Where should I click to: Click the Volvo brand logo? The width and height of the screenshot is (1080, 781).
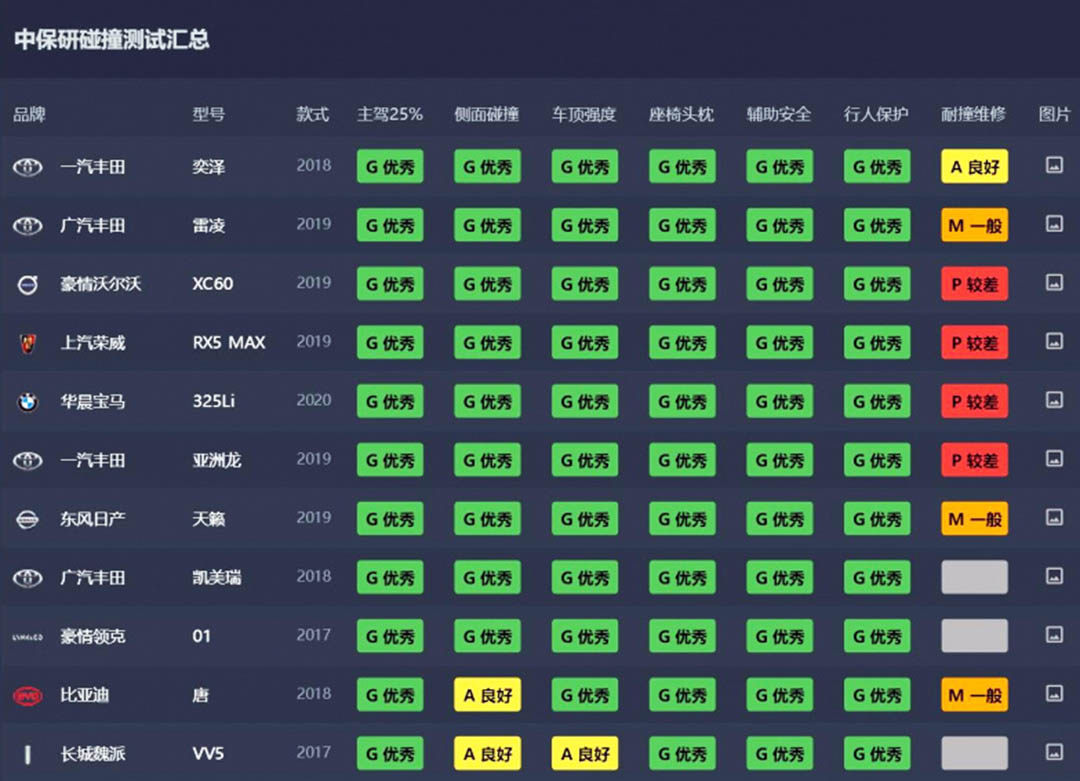[27, 284]
